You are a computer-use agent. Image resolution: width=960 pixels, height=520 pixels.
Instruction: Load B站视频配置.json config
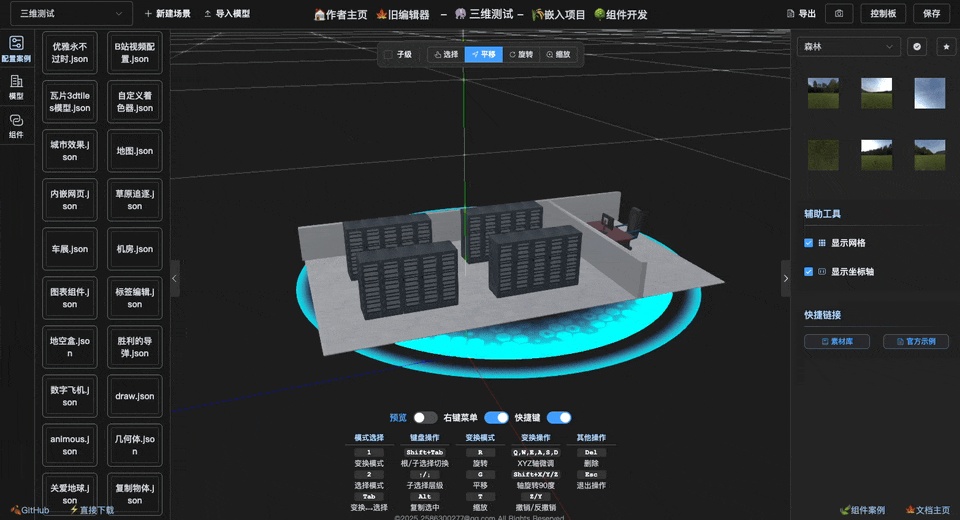135,53
